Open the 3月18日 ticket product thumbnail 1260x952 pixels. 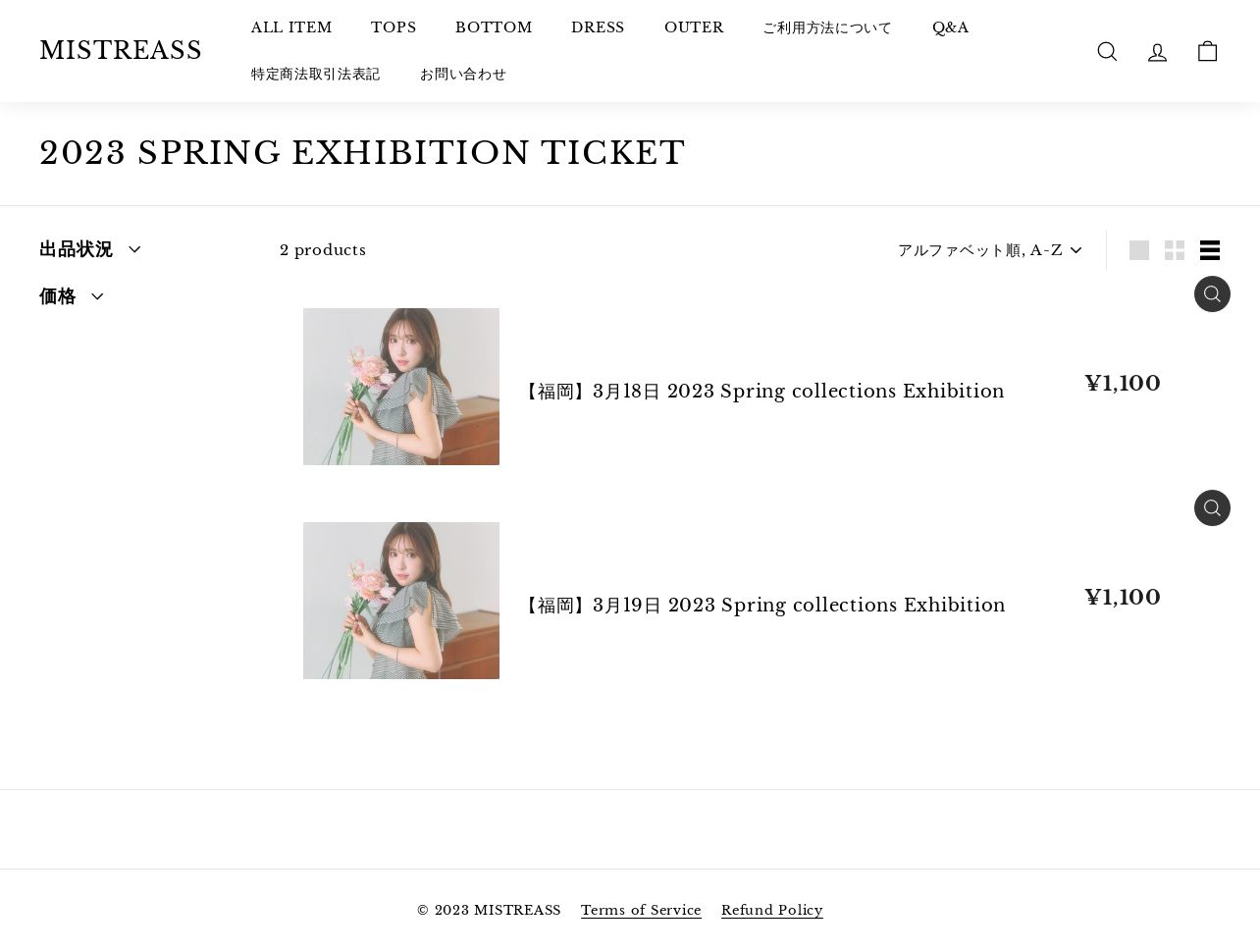[x=400, y=387]
